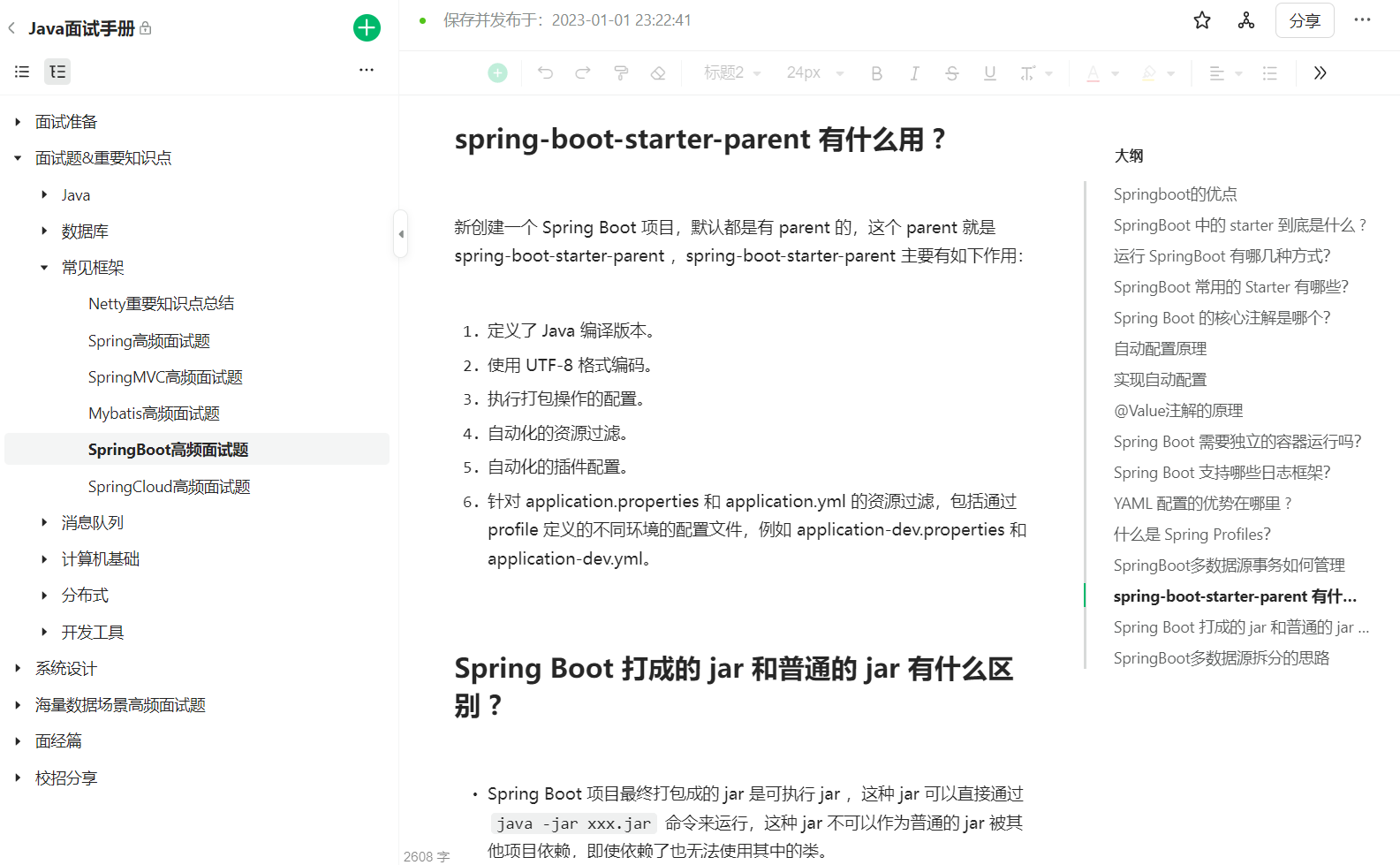This screenshot has width=1400, height=865.
Task: Switch sidebar to tree outline view
Action: [57, 72]
